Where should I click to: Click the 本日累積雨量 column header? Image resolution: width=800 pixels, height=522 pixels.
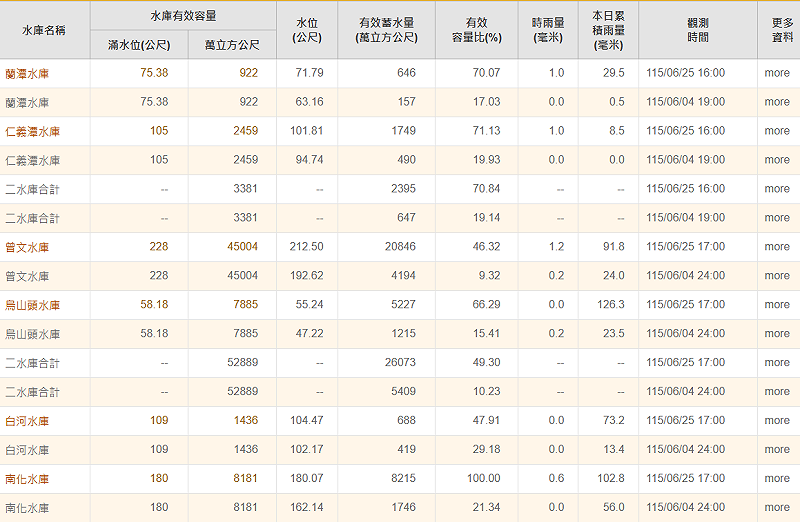pos(608,30)
